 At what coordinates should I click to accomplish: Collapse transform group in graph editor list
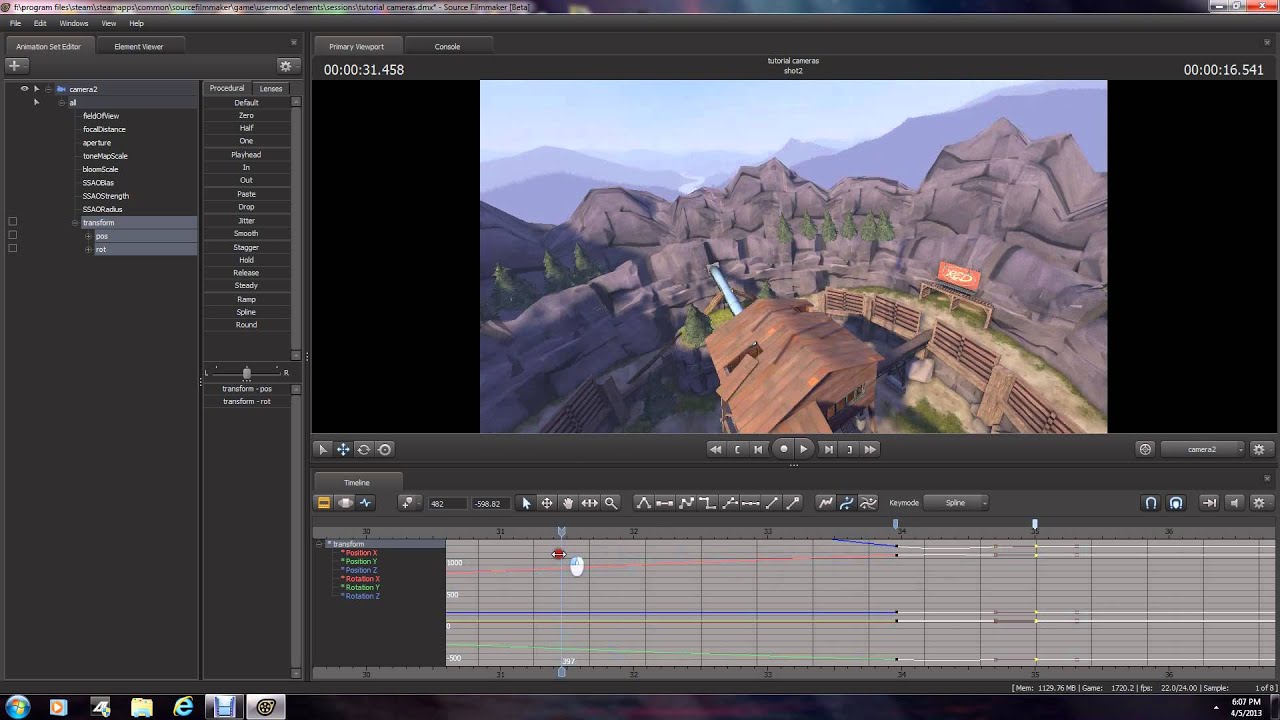(319, 544)
